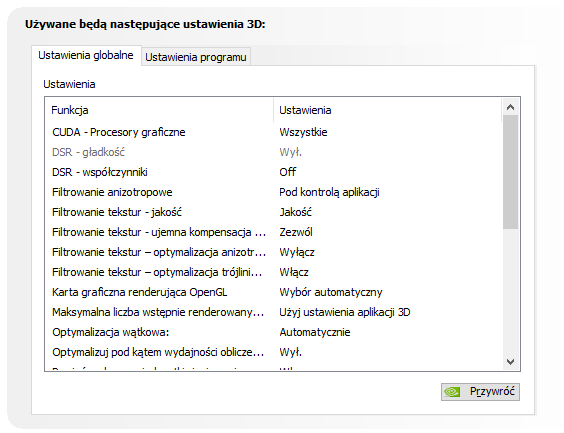
Task: Select Maksymalna liczba wstępnie renderowanych row
Action: point(273,312)
